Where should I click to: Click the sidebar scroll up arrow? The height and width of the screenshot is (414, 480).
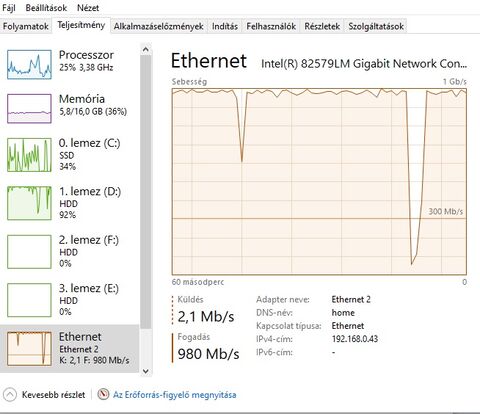(x=146, y=50)
